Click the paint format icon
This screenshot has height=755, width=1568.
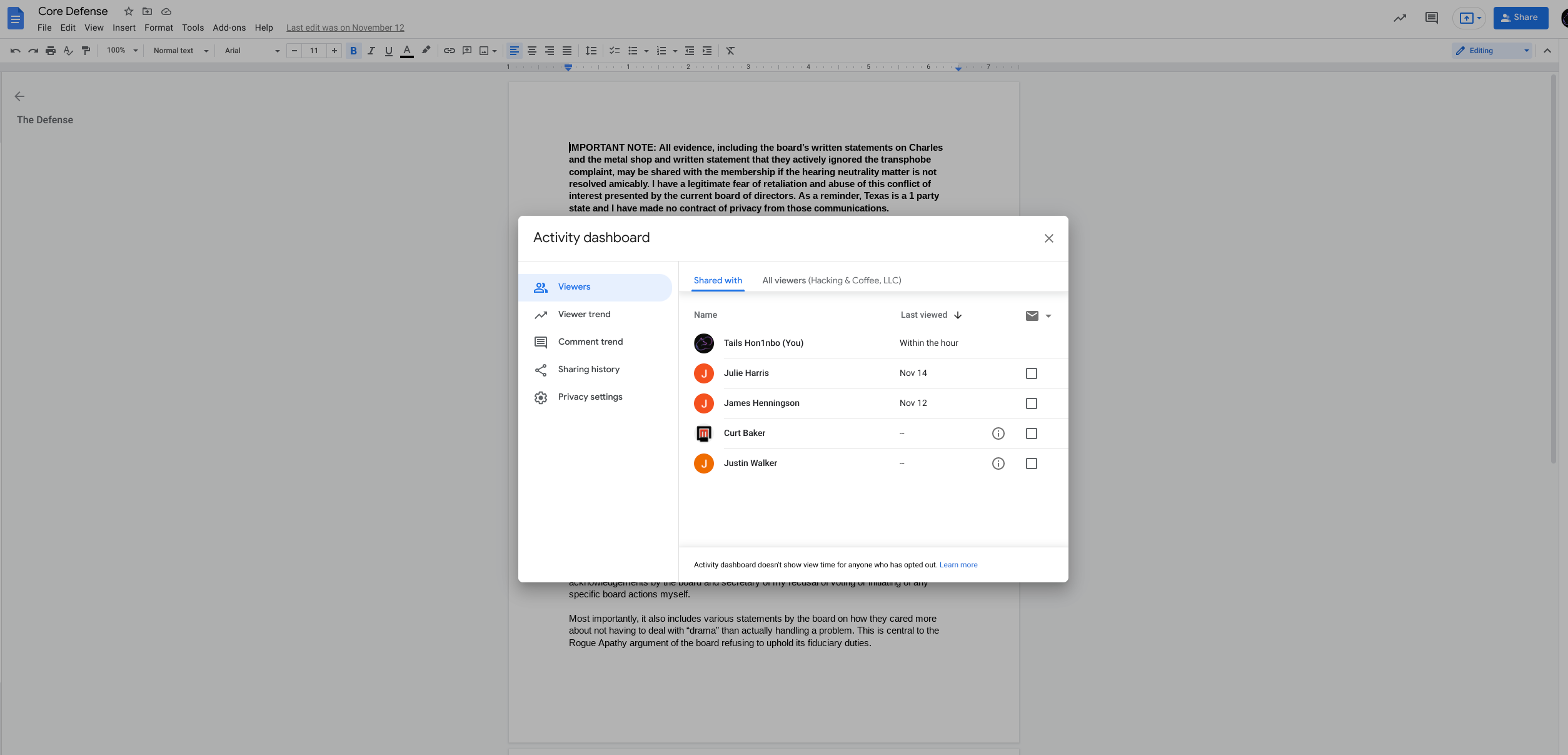pos(86,51)
